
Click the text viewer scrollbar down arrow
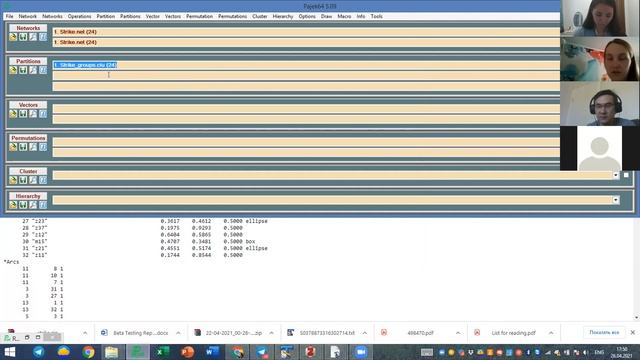636,318
